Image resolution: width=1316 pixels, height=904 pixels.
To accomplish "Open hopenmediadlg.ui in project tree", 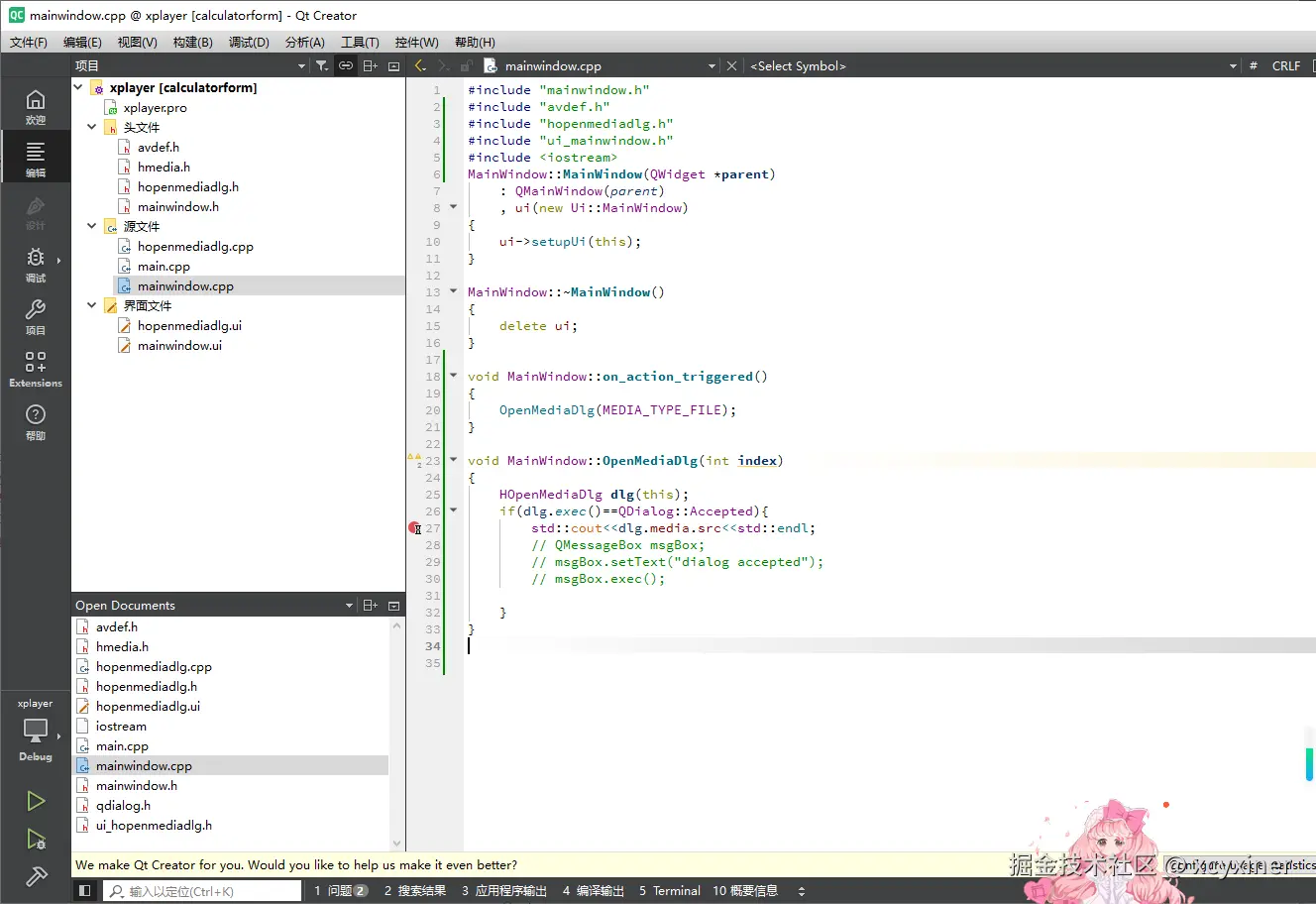I will coord(189,326).
